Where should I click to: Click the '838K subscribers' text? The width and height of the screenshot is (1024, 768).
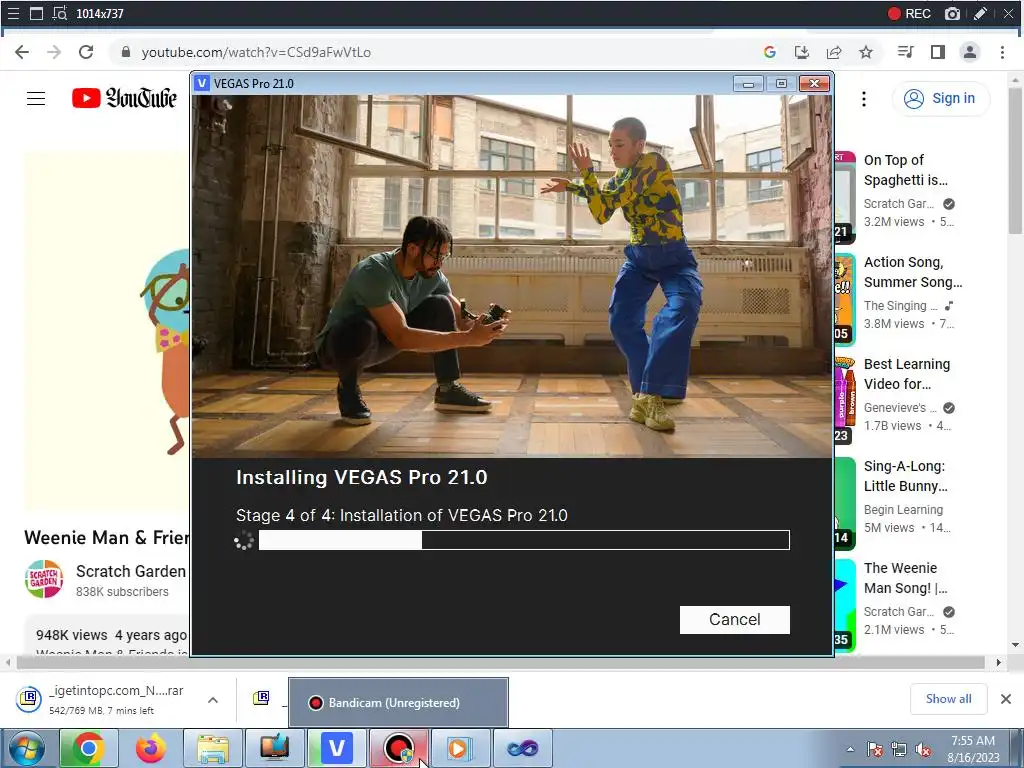[x=122, y=592]
